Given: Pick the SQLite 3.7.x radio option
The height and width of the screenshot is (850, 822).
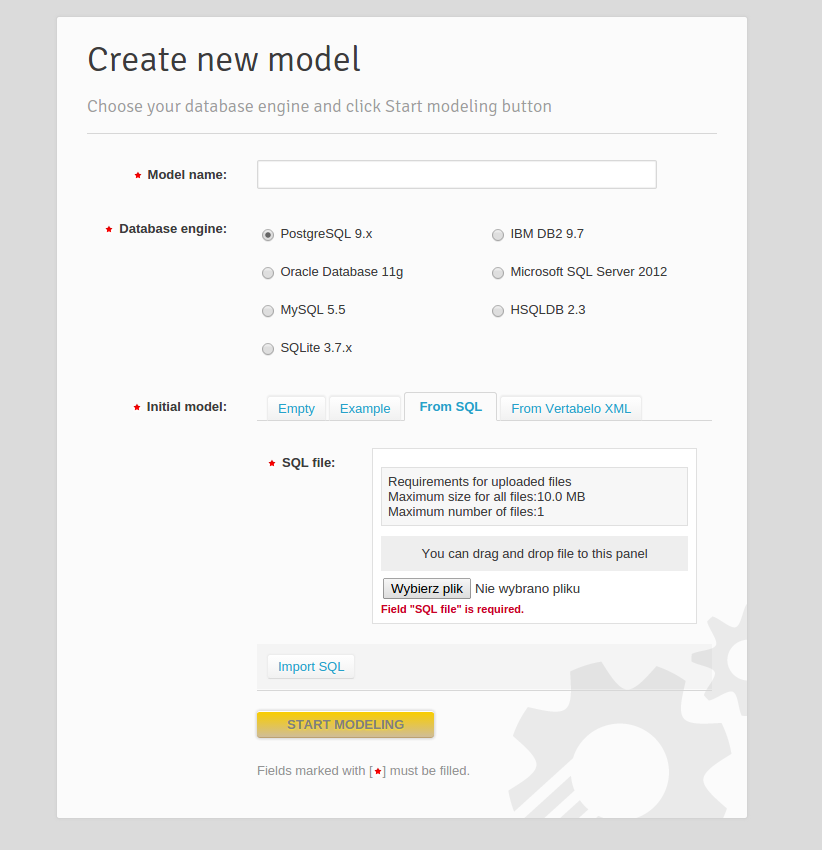Looking at the screenshot, I should point(268,349).
